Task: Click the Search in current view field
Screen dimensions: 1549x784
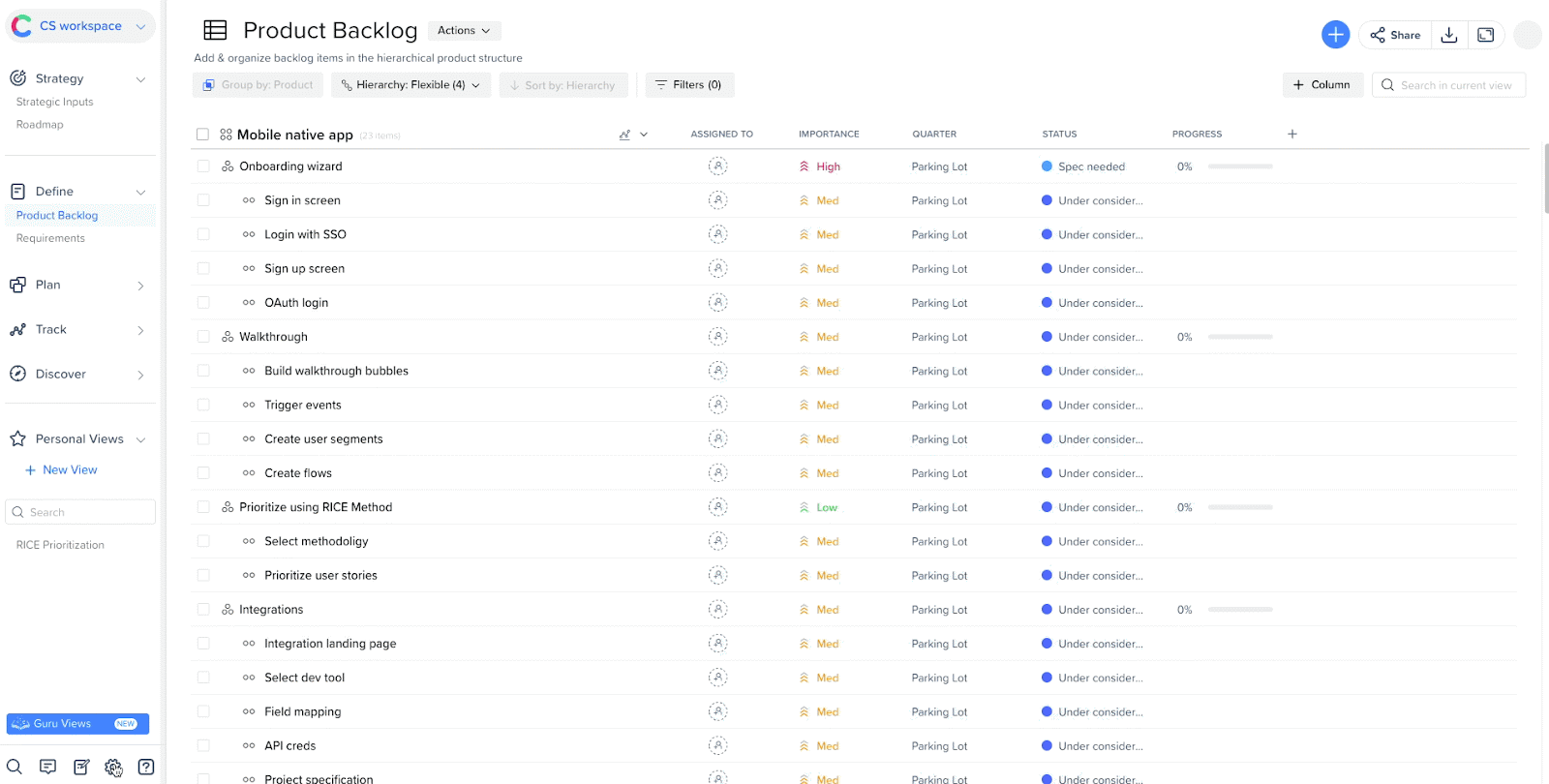Action: click(1455, 85)
